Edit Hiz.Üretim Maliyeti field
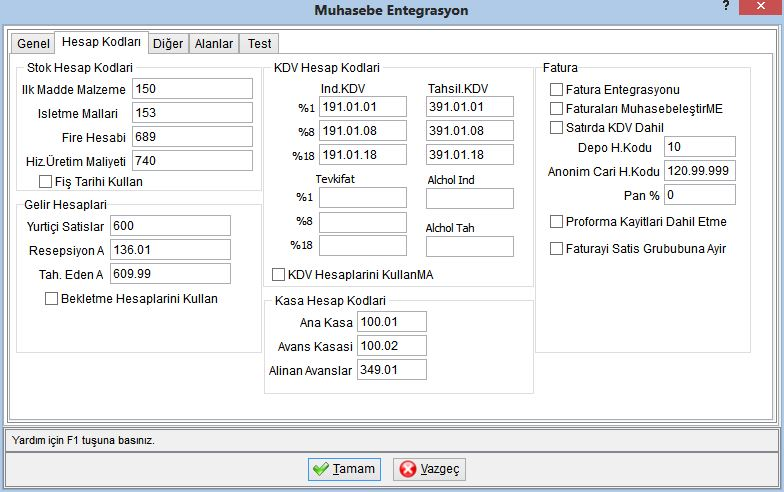Screen dimensions: 784x492 pyautogui.click(x=192, y=160)
